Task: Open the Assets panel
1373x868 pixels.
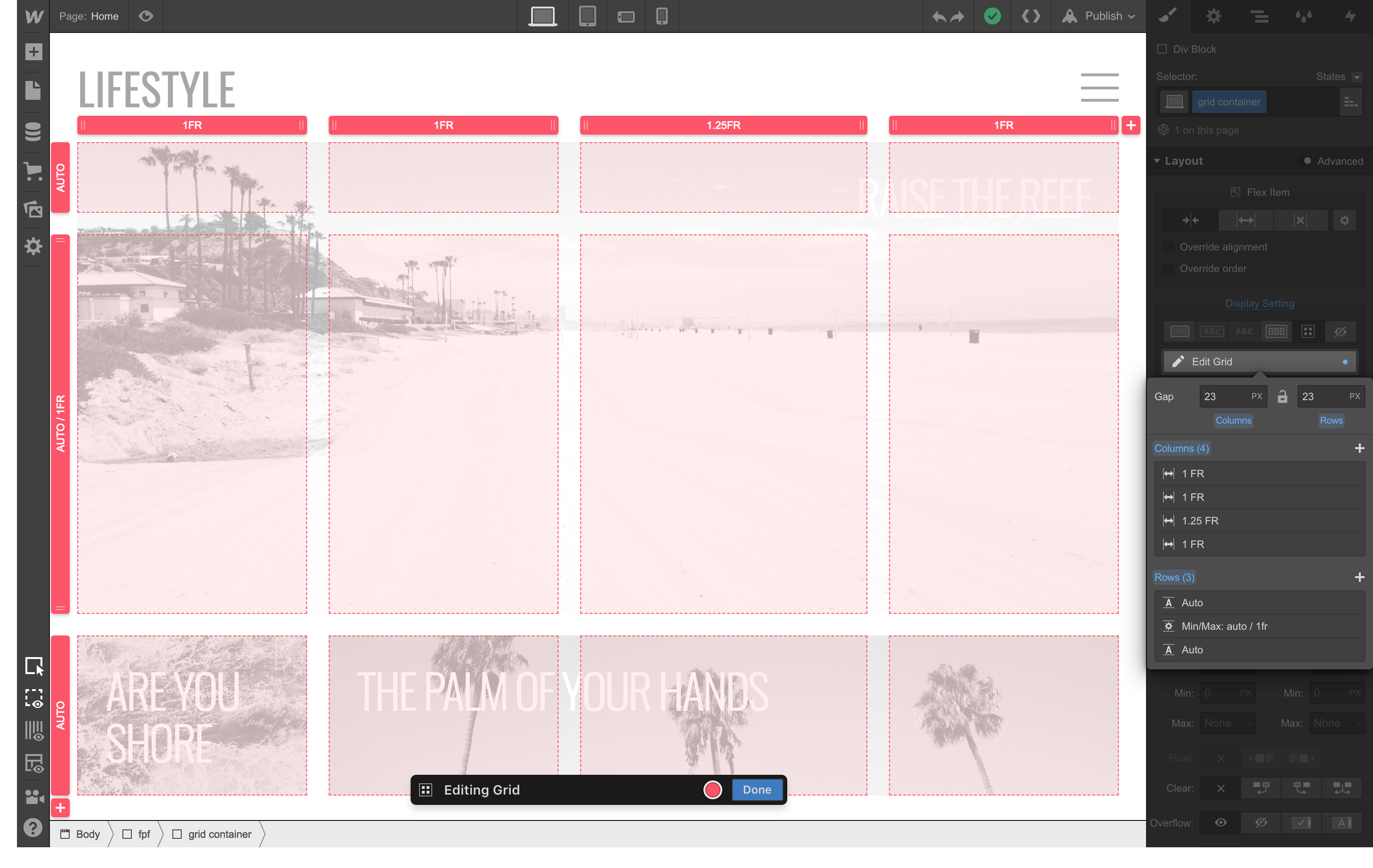Action: coord(33,209)
